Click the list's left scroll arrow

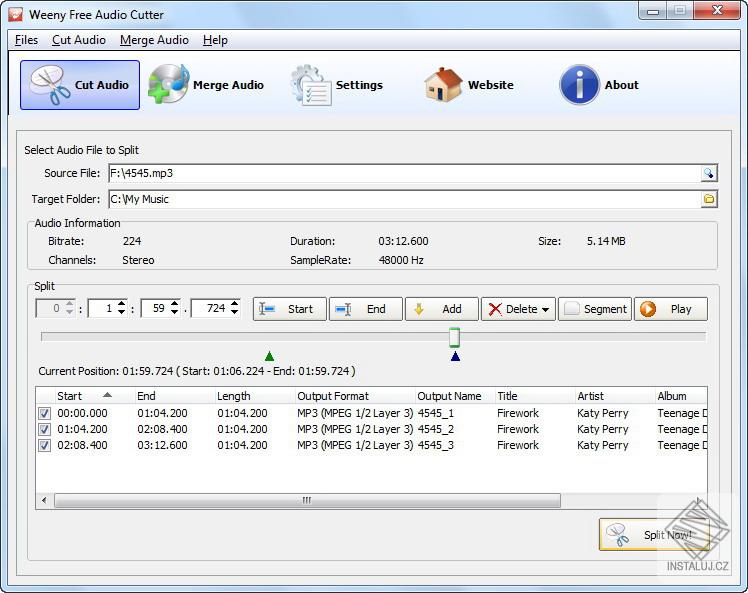click(x=44, y=500)
